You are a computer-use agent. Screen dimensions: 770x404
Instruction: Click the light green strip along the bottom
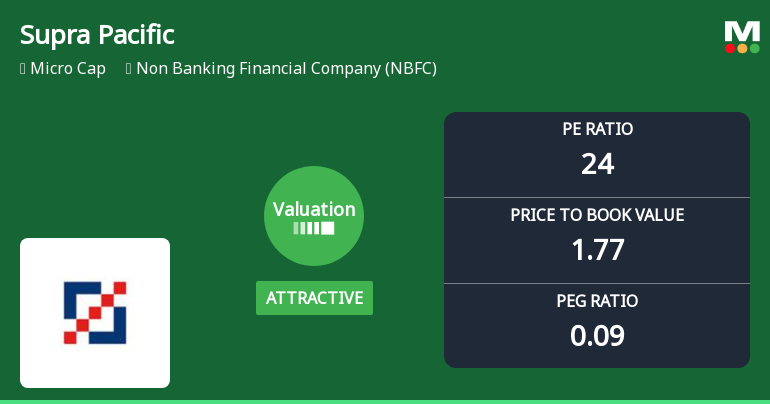(x=385, y=401)
